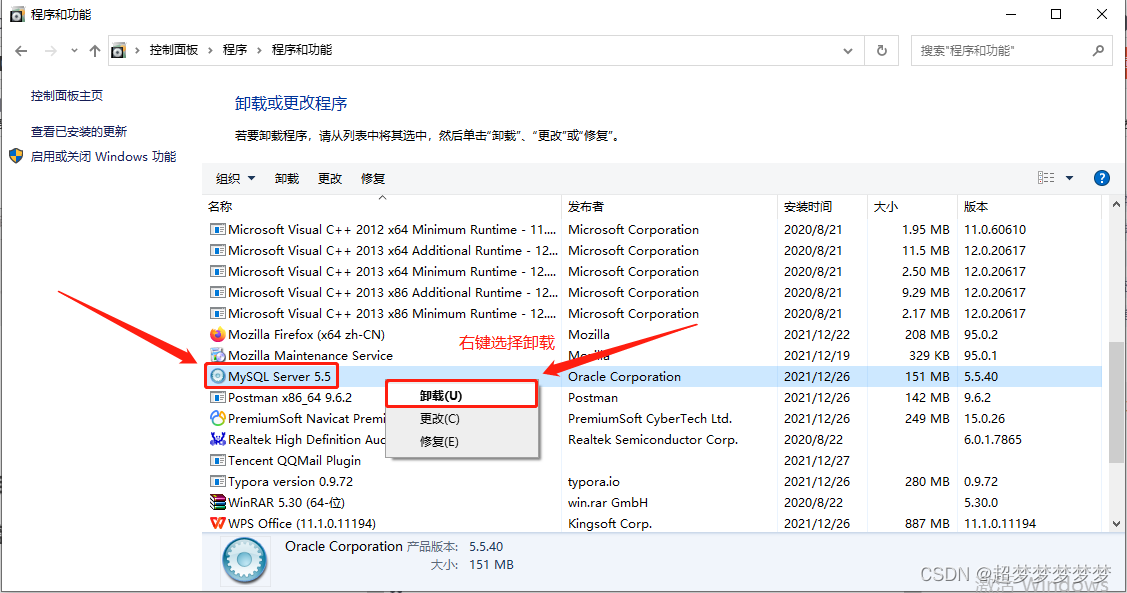
Task: Click the scroll down arrow of the list
Action: point(1116,524)
